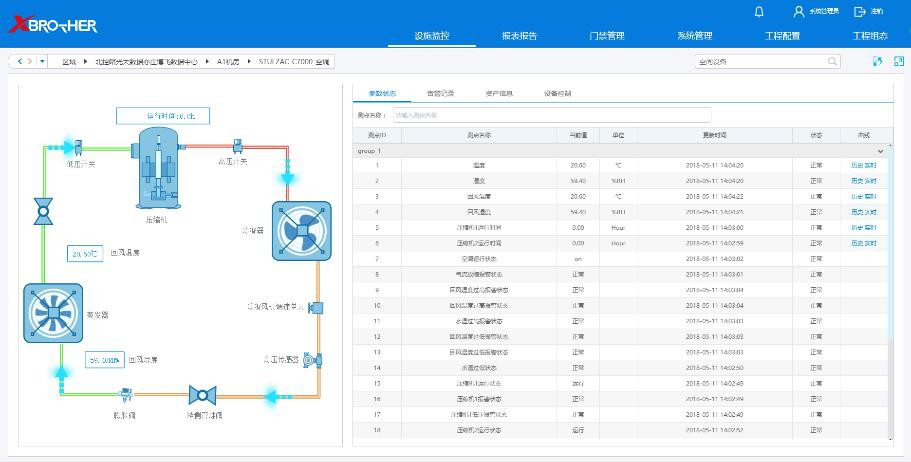The width and height of the screenshot is (911, 462).
Task: Switch to the 设备控制 tab
Action: pos(557,93)
